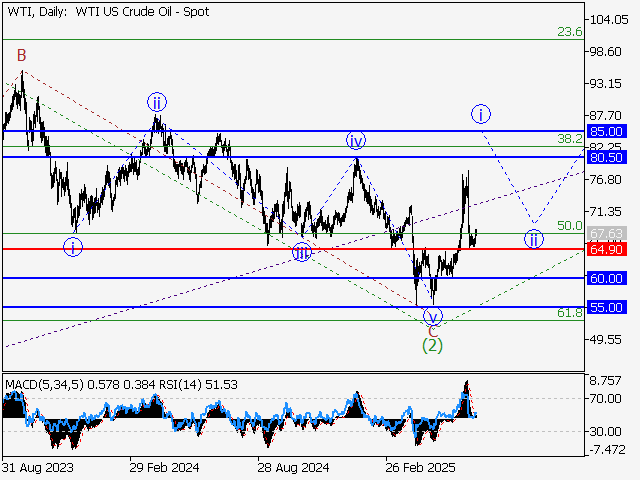Click the 55.00 support price tag

[607, 307]
